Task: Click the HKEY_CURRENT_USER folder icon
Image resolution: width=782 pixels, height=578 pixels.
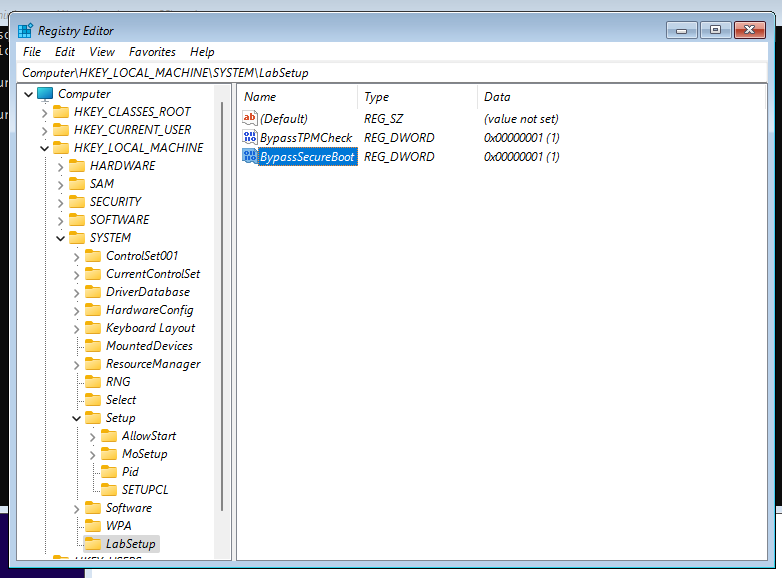Action: pos(61,130)
